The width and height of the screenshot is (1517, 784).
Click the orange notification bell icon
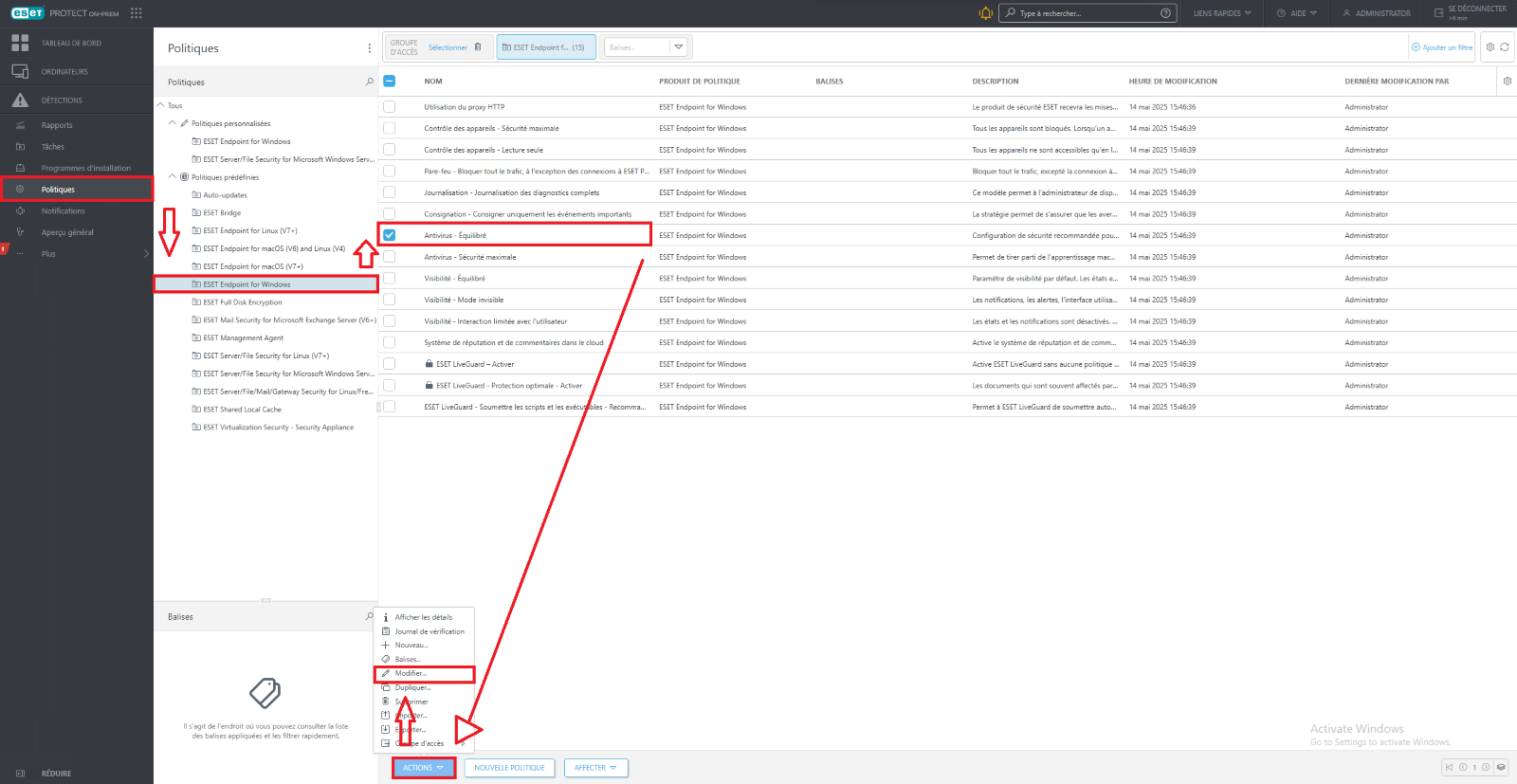coord(986,13)
